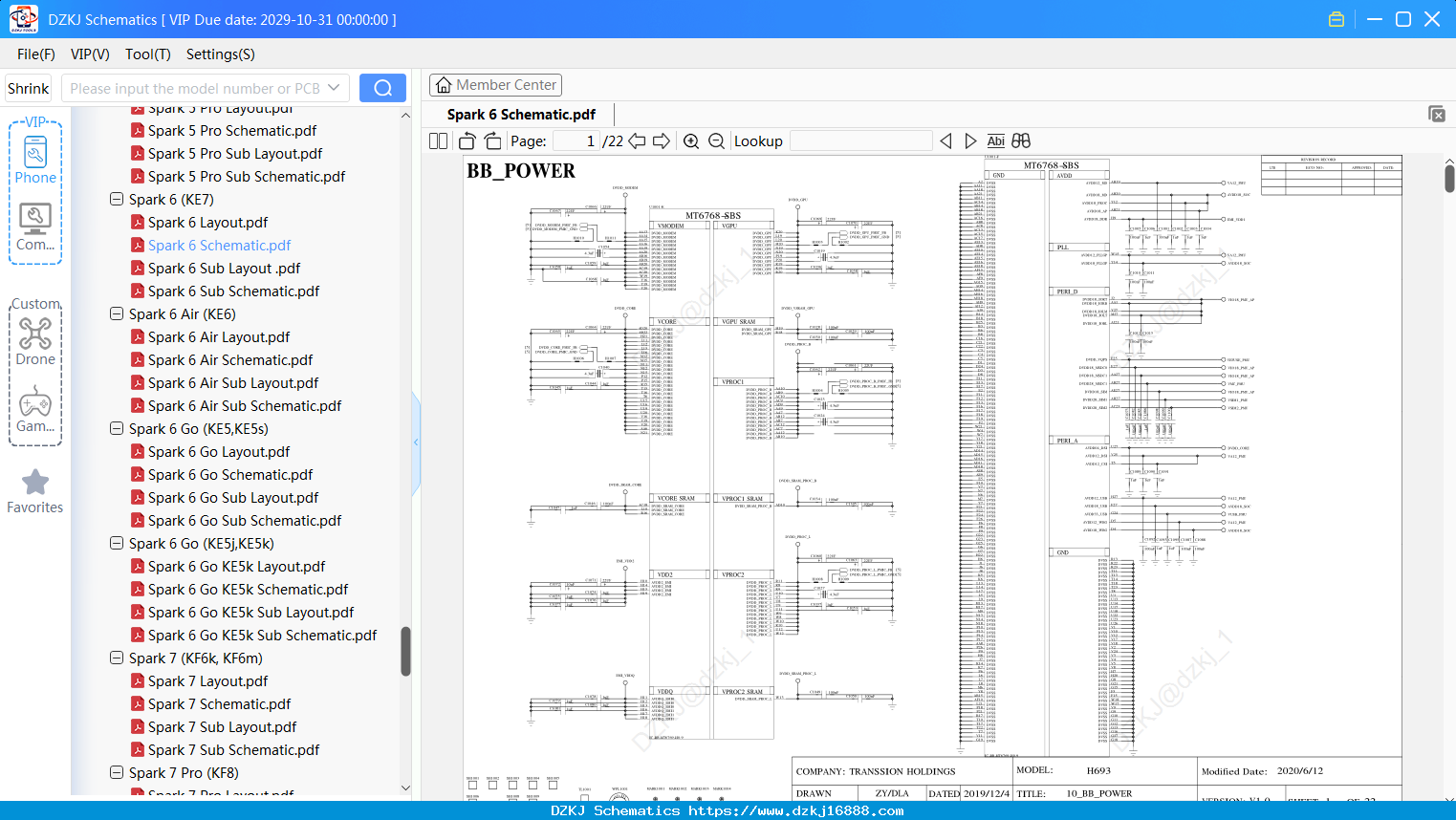Collapse the Spark 6 Air (KE6) folder
1456x820 pixels.
click(117, 314)
